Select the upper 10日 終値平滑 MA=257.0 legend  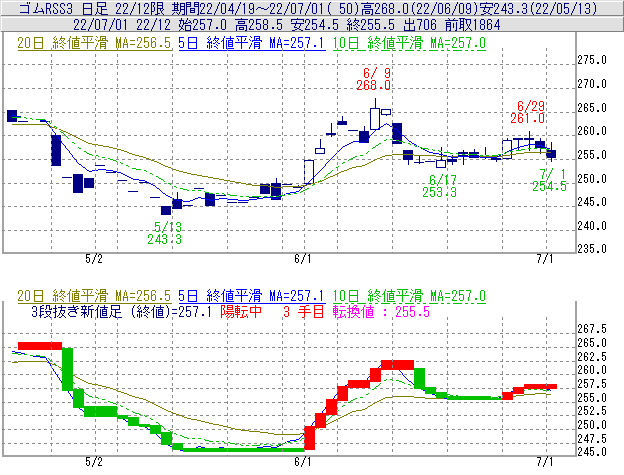pyautogui.click(x=409, y=43)
